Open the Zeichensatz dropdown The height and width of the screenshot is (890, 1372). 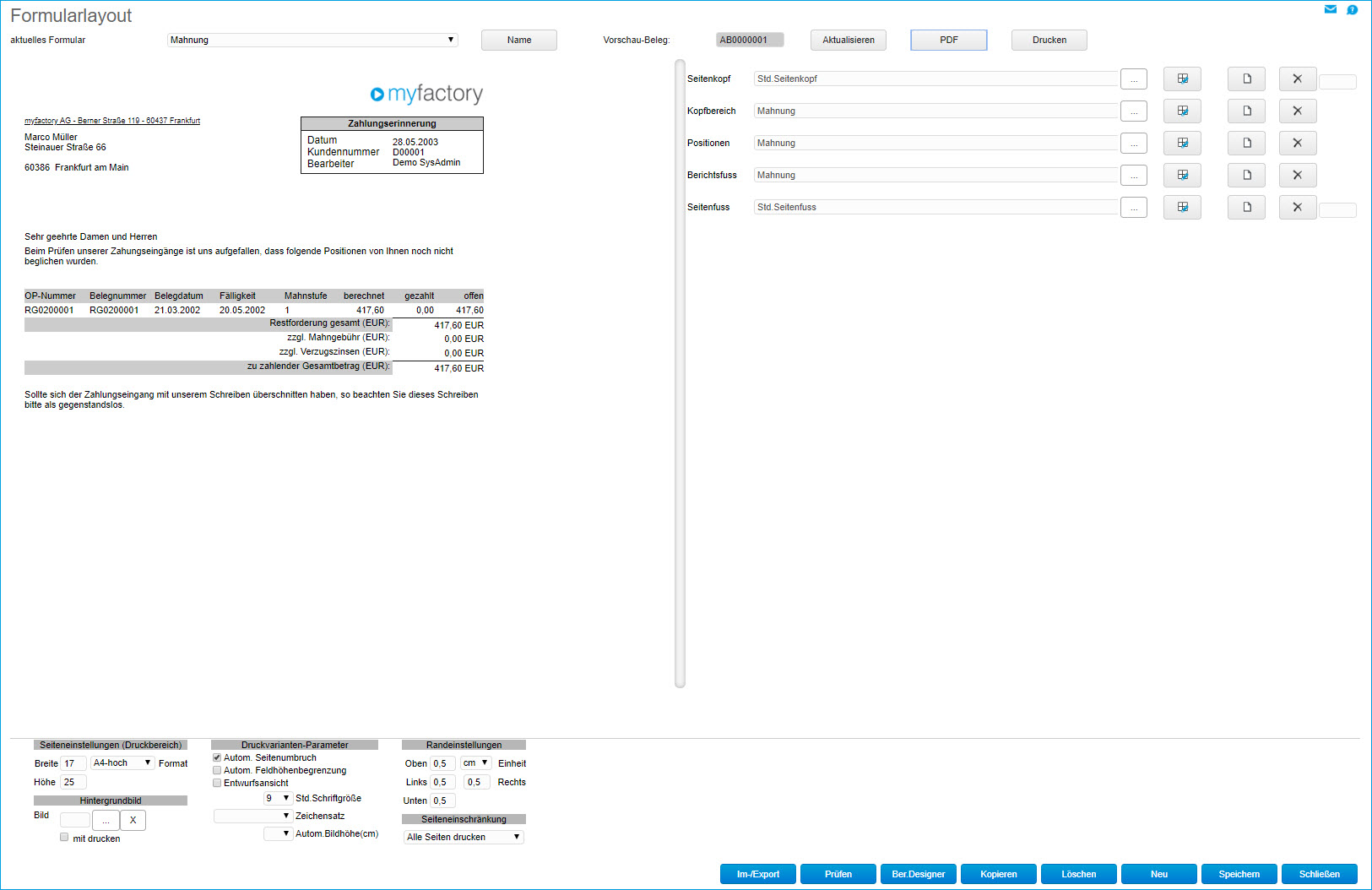point(252,816)
